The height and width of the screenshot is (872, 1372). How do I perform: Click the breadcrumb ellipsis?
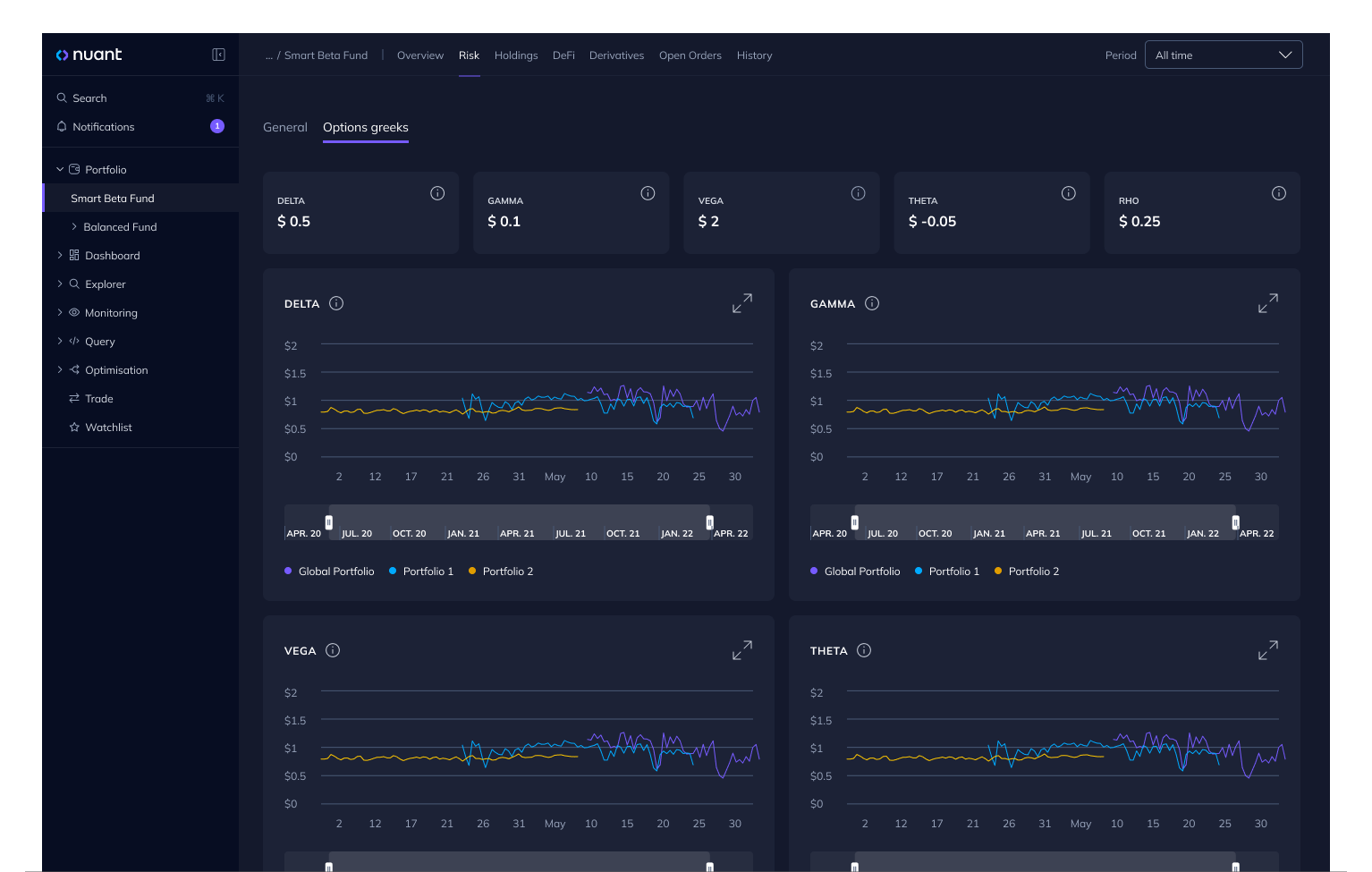[x=269, y=55]
